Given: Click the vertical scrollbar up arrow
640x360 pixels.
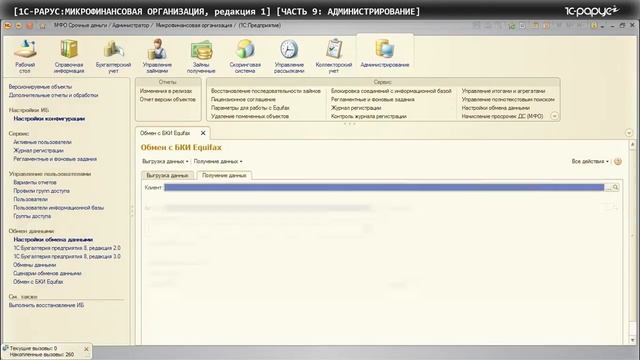Looking at the screenshot, I should pyautogui.click(x=632, y=144).
